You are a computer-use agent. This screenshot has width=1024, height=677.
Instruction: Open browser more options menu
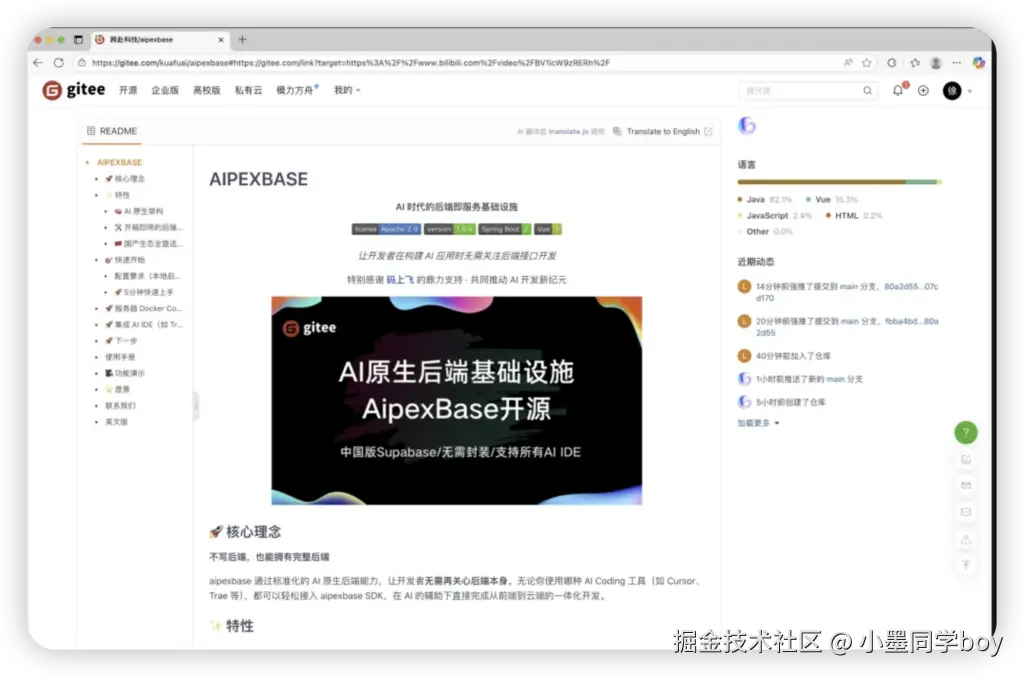point(957,63)
